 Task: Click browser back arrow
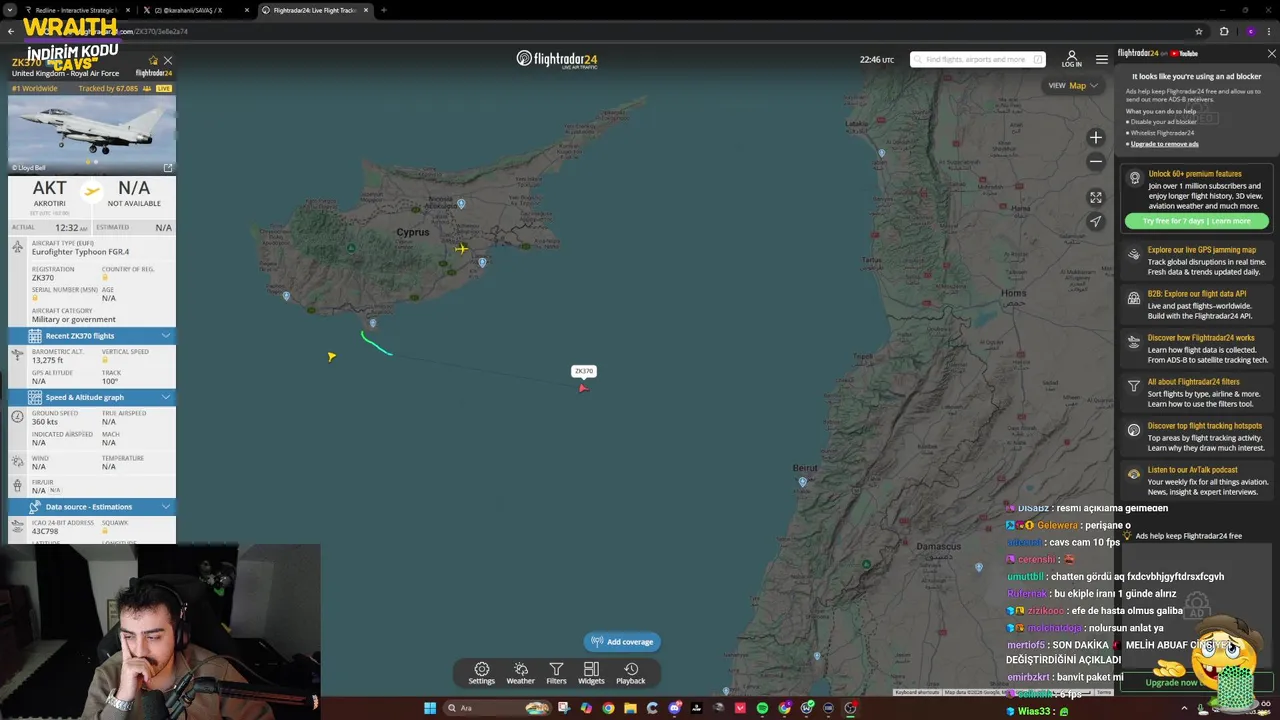11,31
